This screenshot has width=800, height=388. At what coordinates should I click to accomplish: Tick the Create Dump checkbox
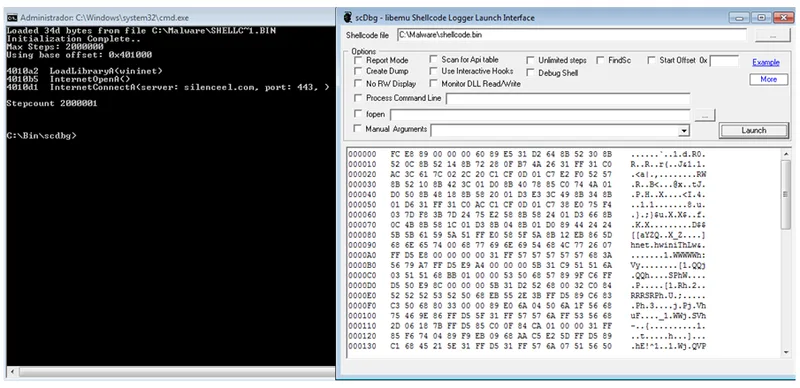(x=358, y=71)
